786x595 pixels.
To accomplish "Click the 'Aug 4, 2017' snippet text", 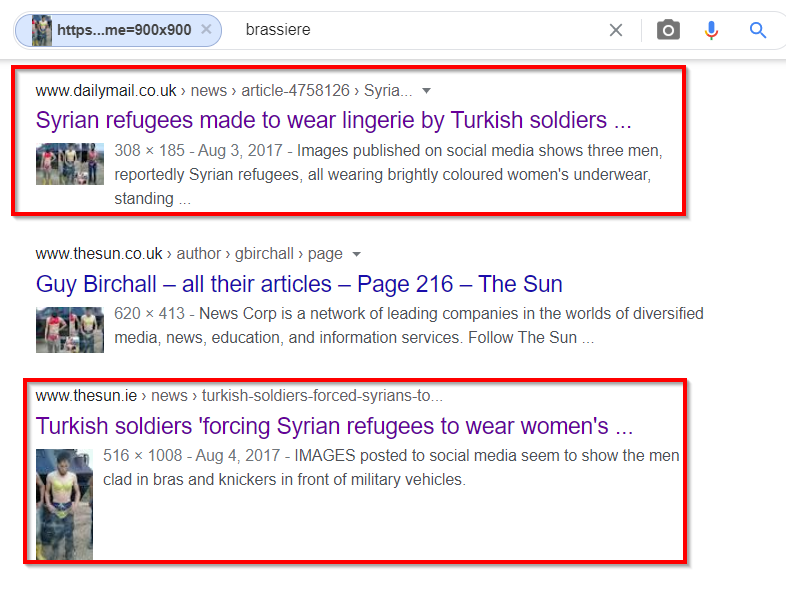I will click(238, 455).
